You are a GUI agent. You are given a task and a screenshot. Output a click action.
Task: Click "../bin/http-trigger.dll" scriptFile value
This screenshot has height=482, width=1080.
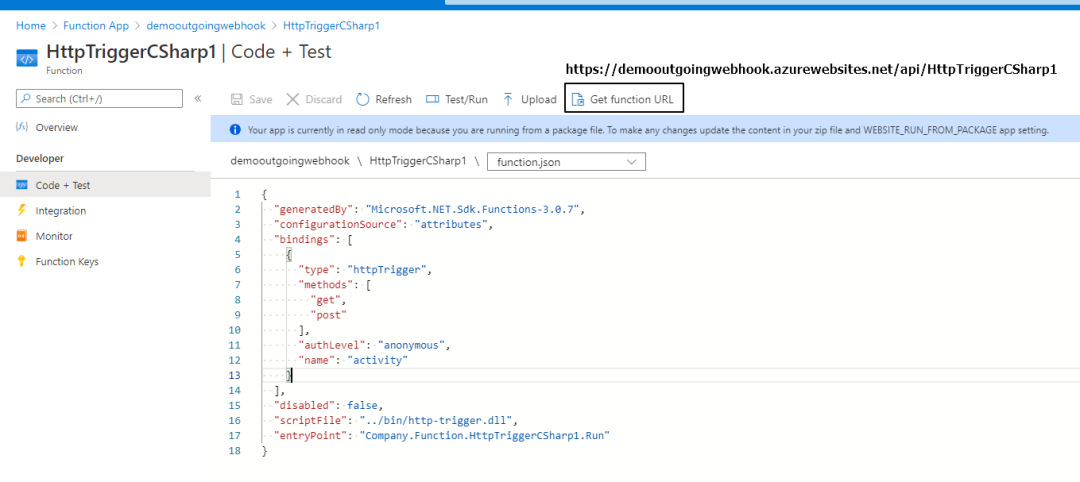tap(437, 420)
